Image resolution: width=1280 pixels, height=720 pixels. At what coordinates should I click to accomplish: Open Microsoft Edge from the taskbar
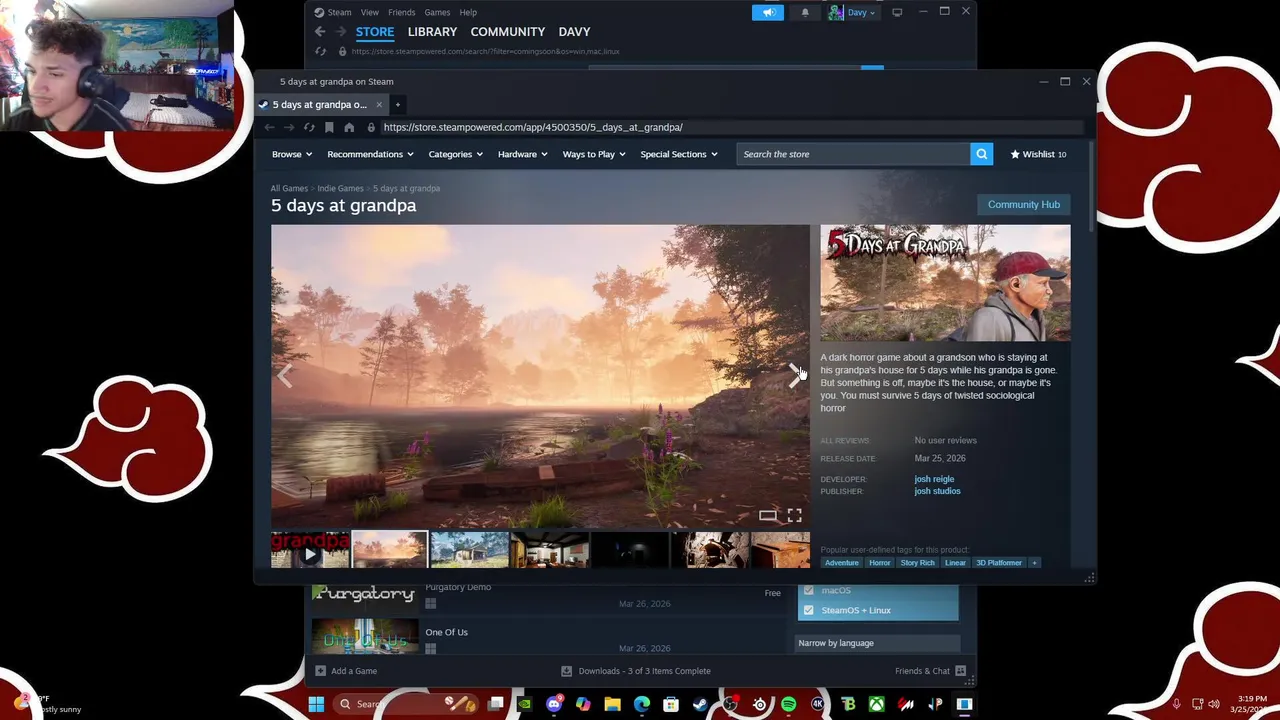[x=641, y=704]
